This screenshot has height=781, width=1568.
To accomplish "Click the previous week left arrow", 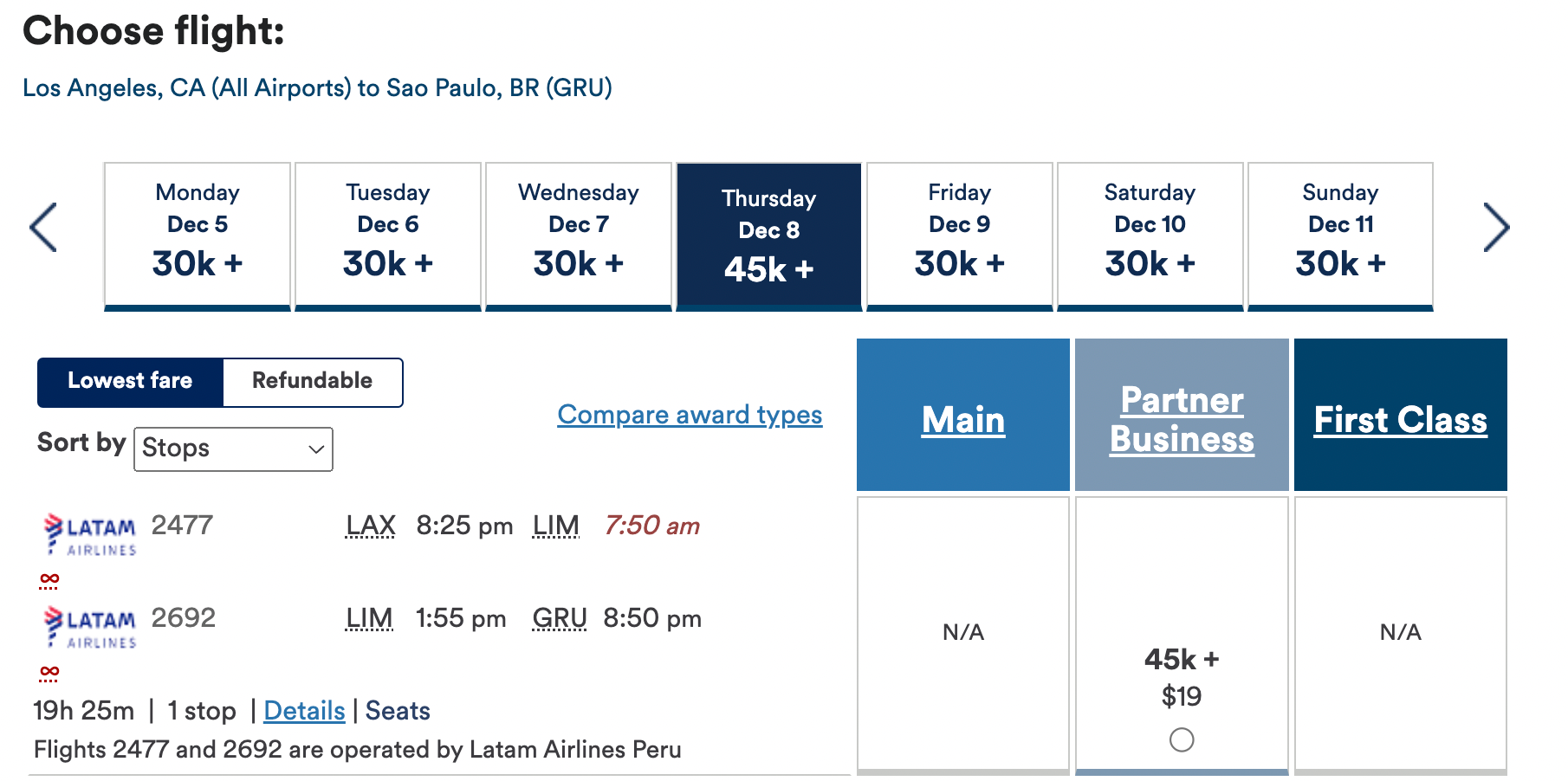I will [x=43, y=228].
